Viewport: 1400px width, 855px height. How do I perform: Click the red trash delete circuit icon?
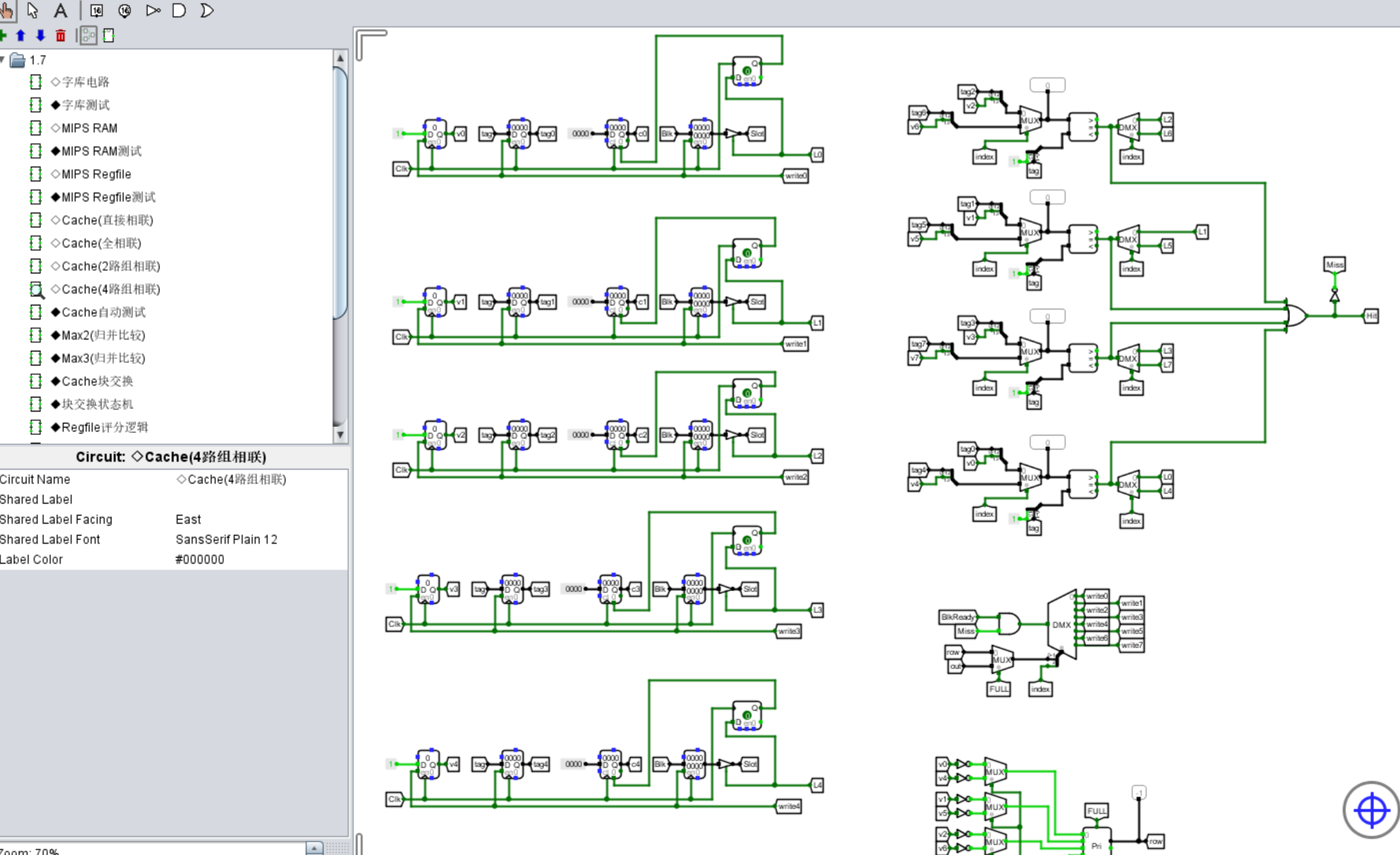click(61, 35)
